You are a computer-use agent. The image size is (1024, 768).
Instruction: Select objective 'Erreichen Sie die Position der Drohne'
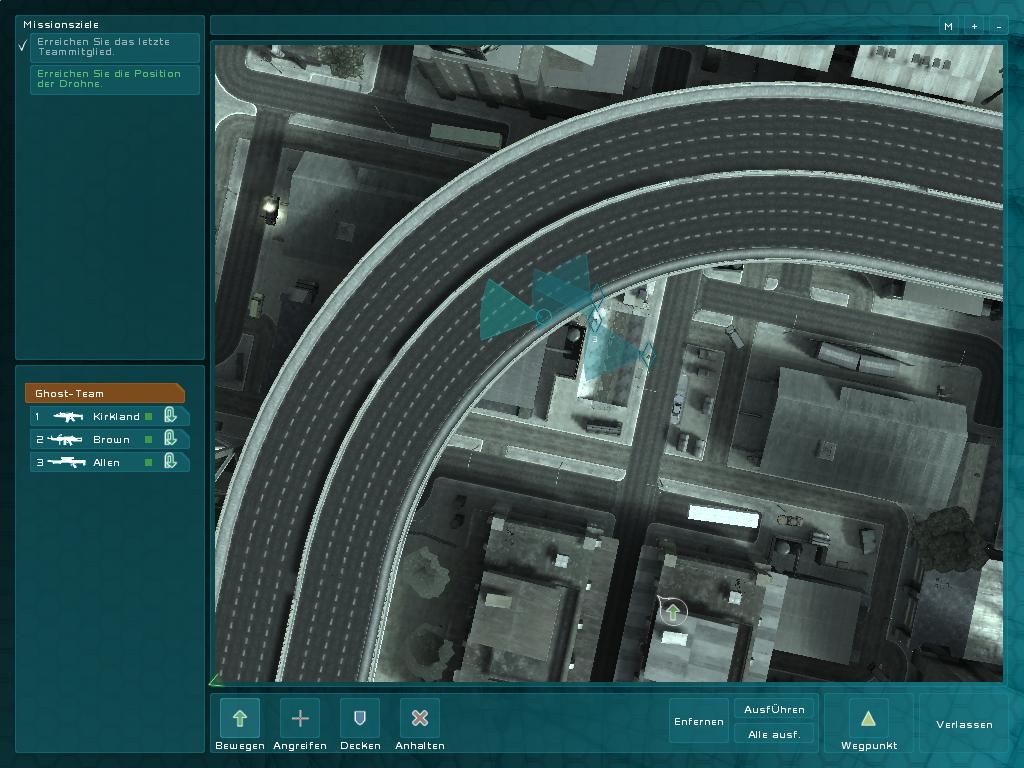pos(115,79)
